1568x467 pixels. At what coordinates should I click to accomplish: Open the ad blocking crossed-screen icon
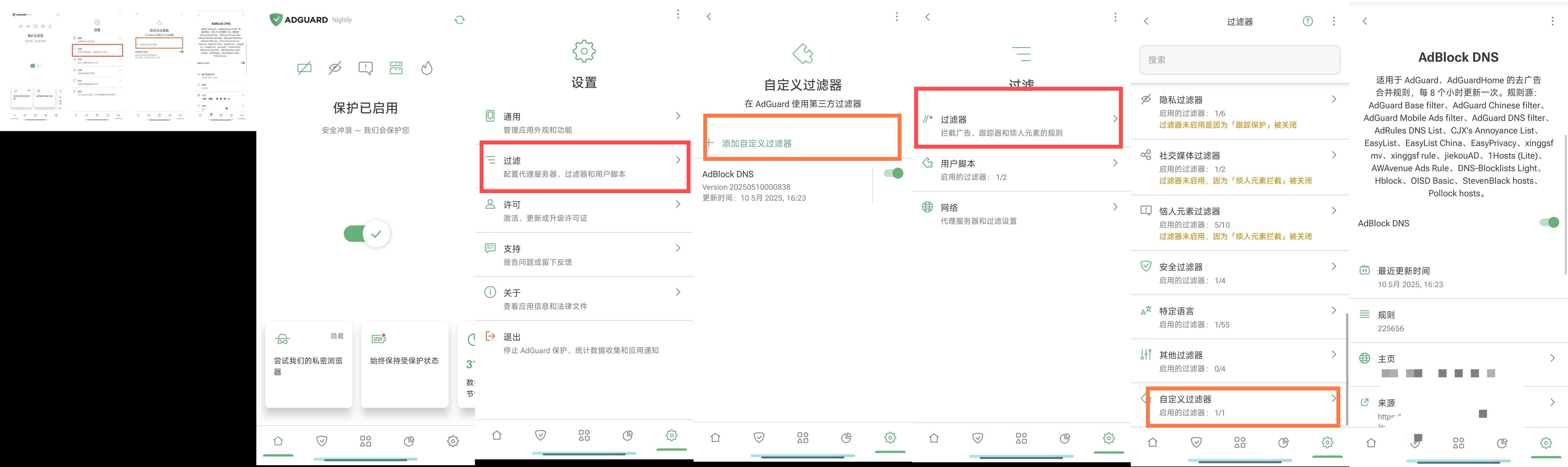pos(304,68)
